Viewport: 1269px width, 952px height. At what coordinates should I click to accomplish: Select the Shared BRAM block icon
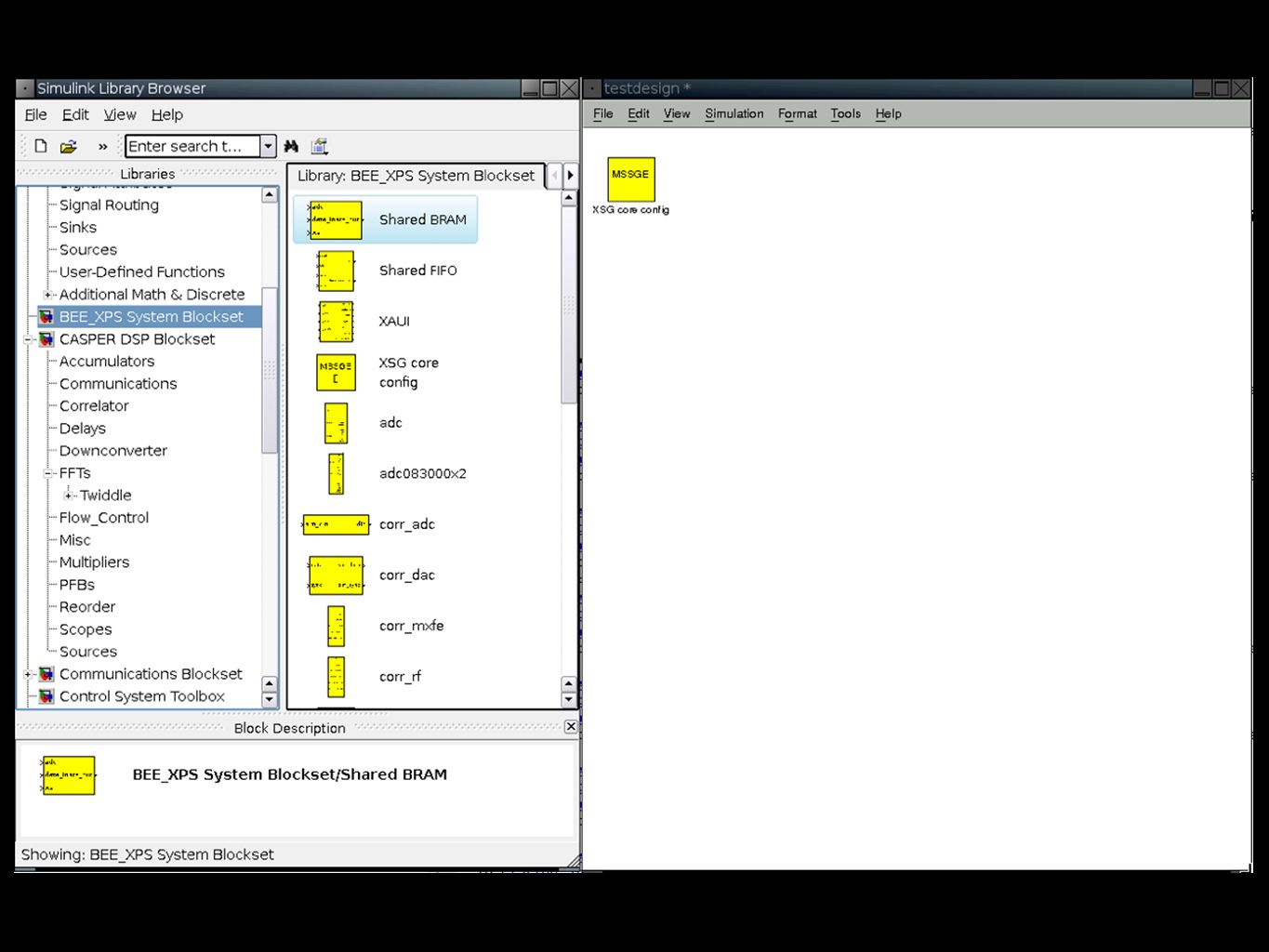pos(335,220)
